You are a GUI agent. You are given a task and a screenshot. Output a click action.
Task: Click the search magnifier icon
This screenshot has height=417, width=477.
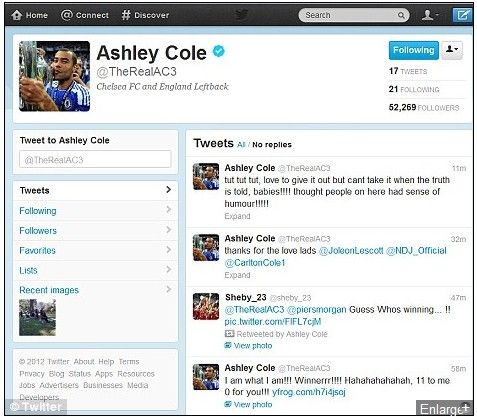(x=401, y=15)
